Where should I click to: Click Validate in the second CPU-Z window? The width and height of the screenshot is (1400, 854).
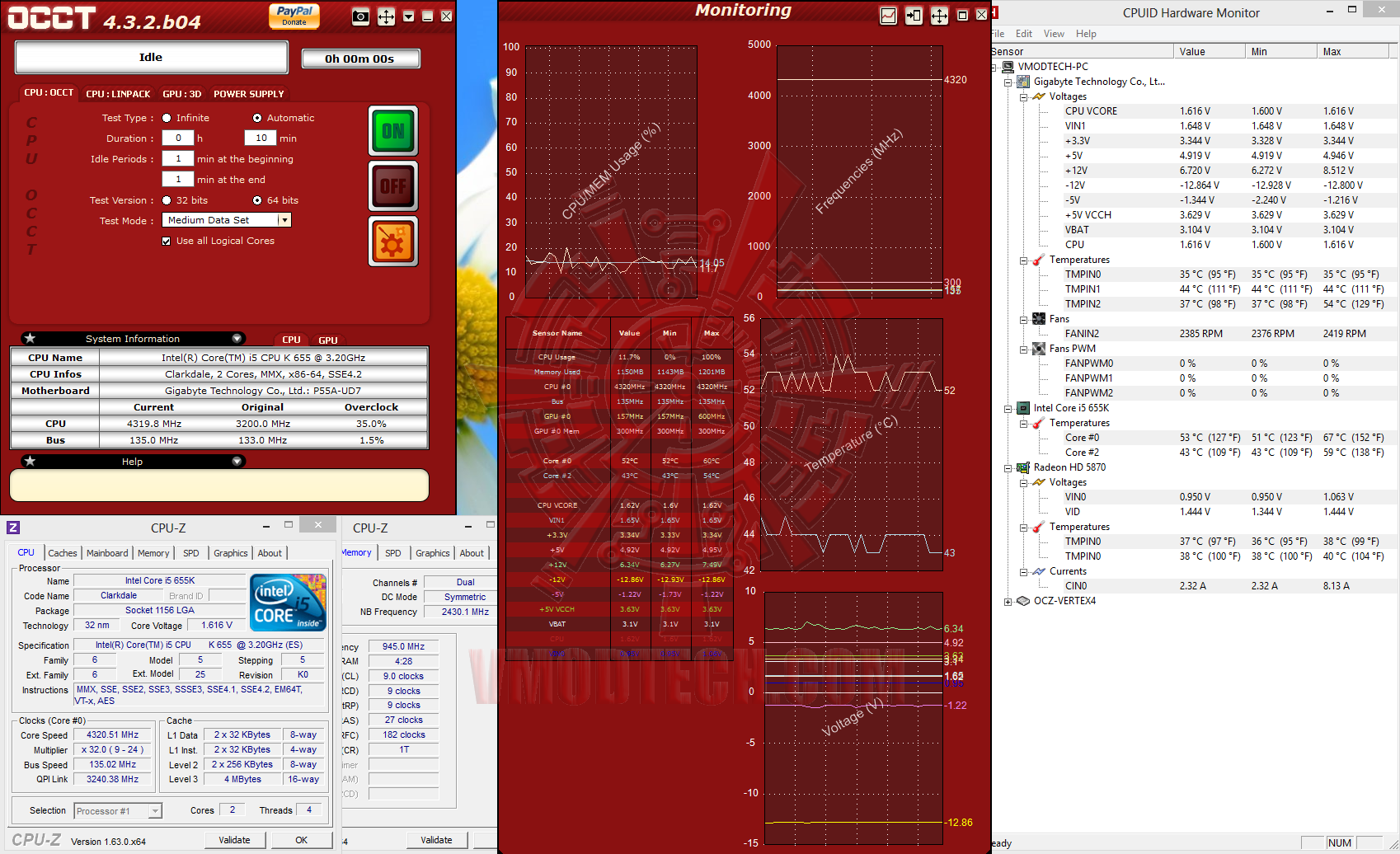click(436, 840)
